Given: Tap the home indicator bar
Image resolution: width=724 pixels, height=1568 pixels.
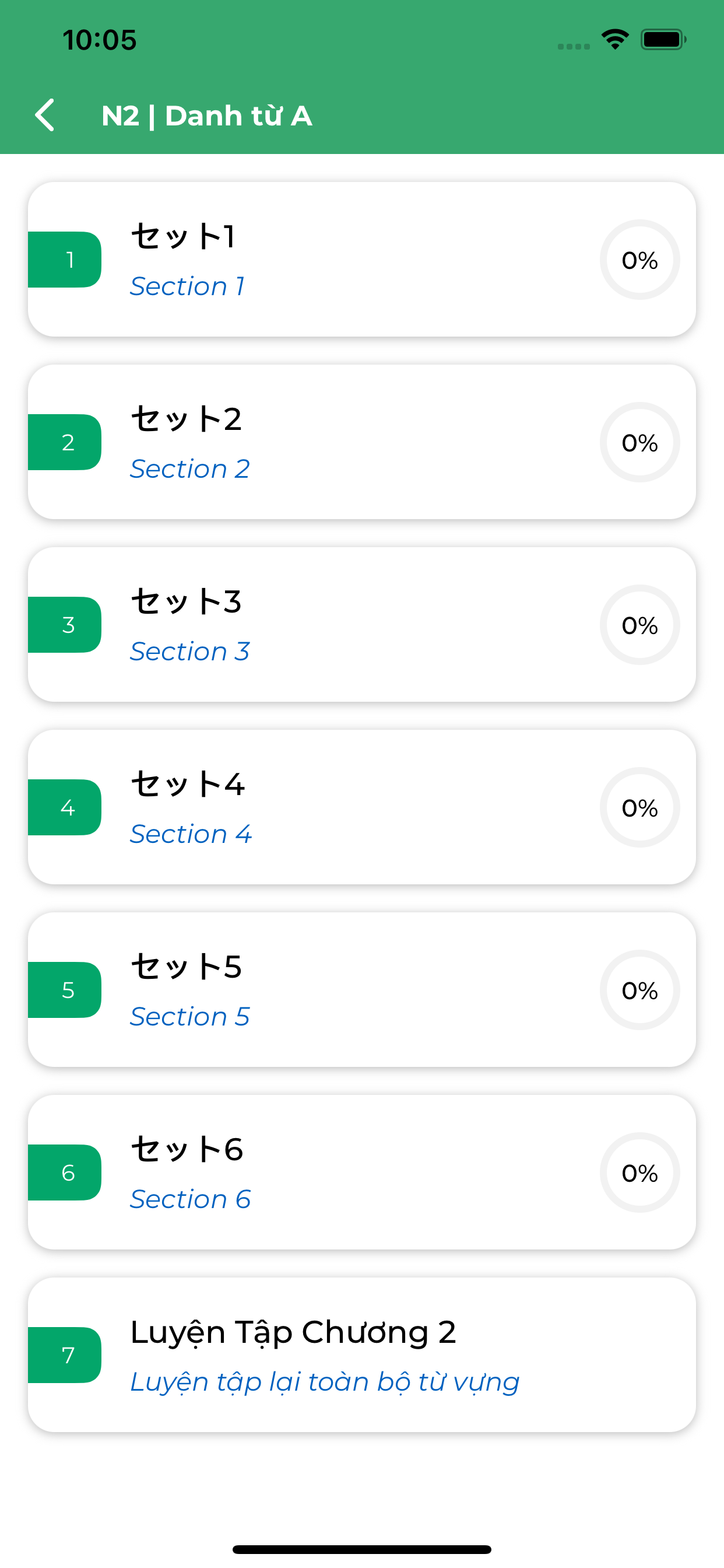Looking at the screenshot, I should 362,1549.
